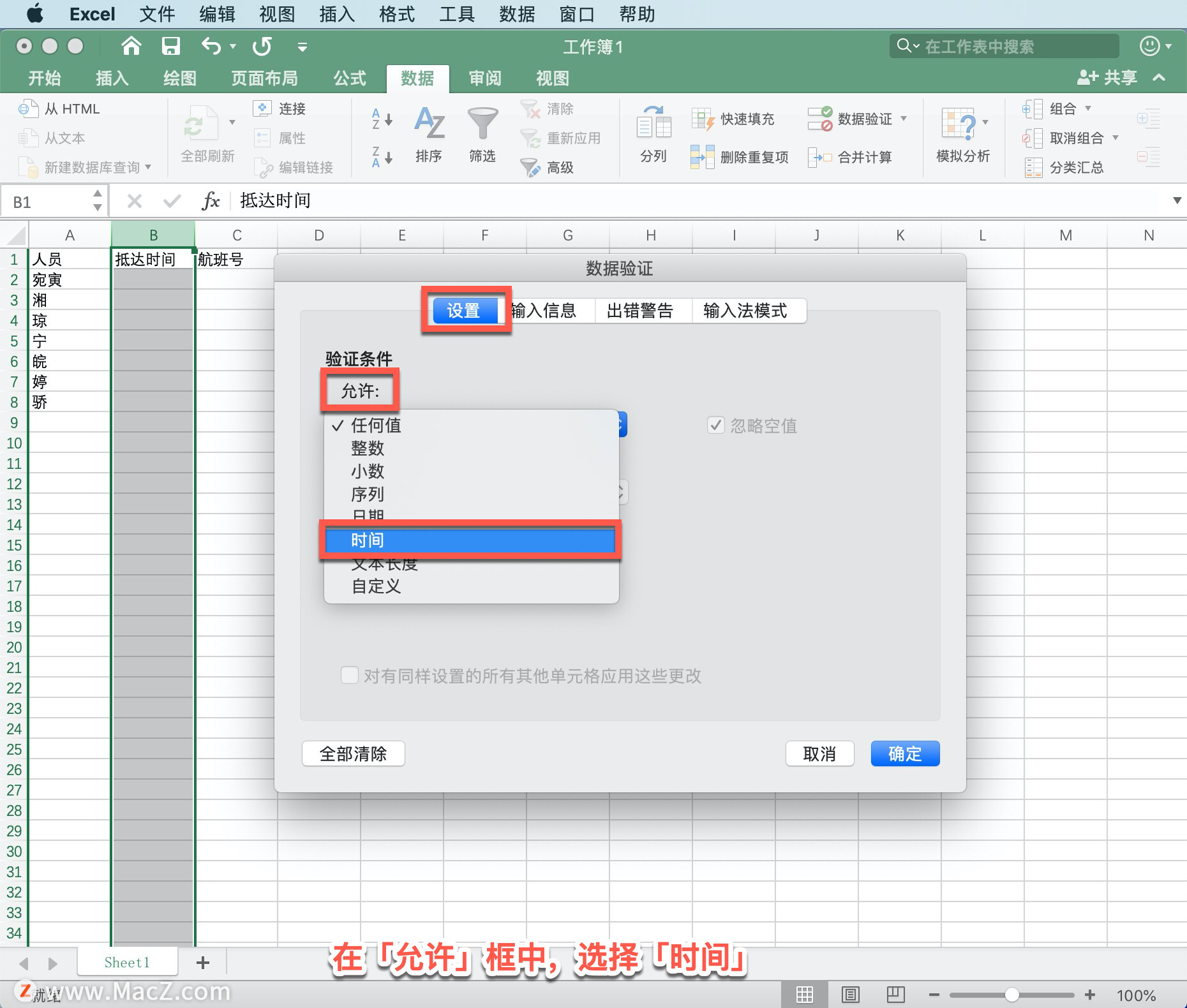The width and height of the screenshot is (1187, 1008).
Task: Click the Name Box showing B1
Action: tap(49, 202)
